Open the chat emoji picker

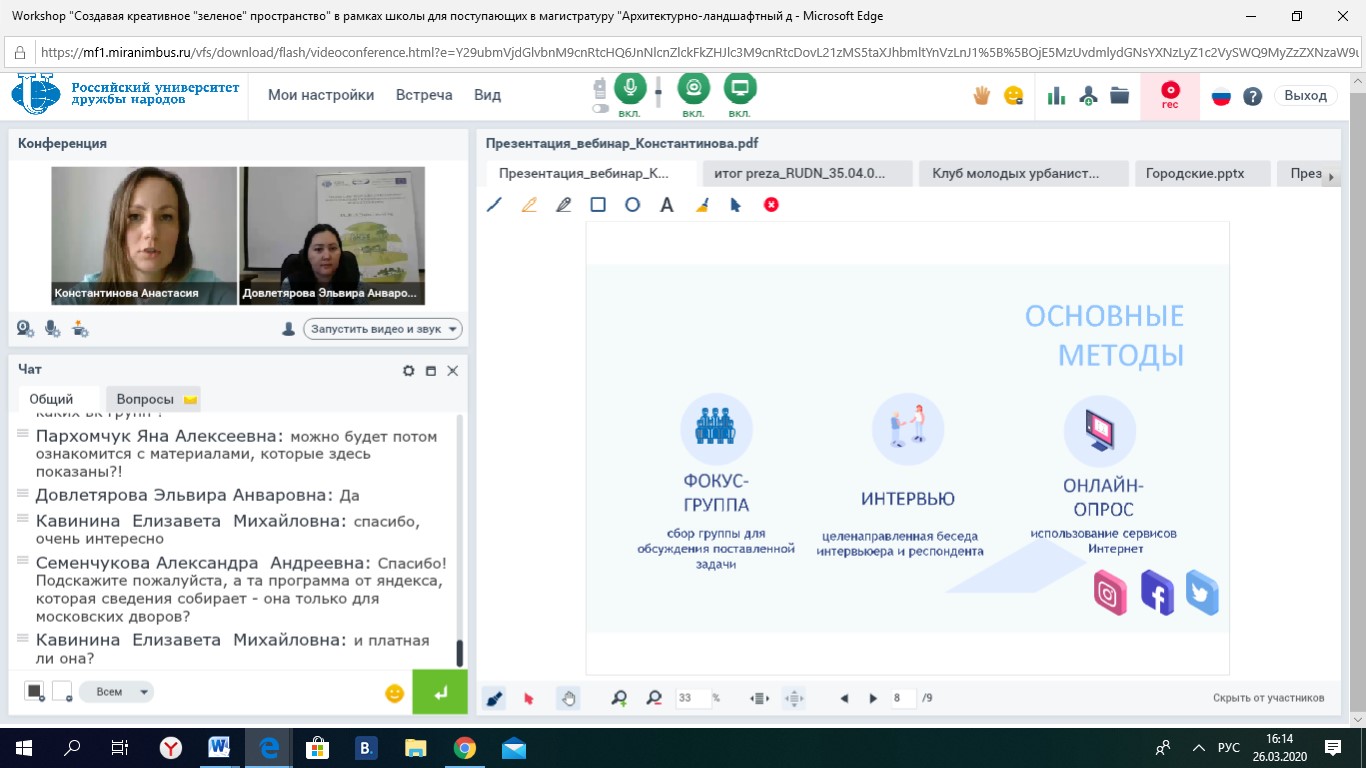click(394, 692)
